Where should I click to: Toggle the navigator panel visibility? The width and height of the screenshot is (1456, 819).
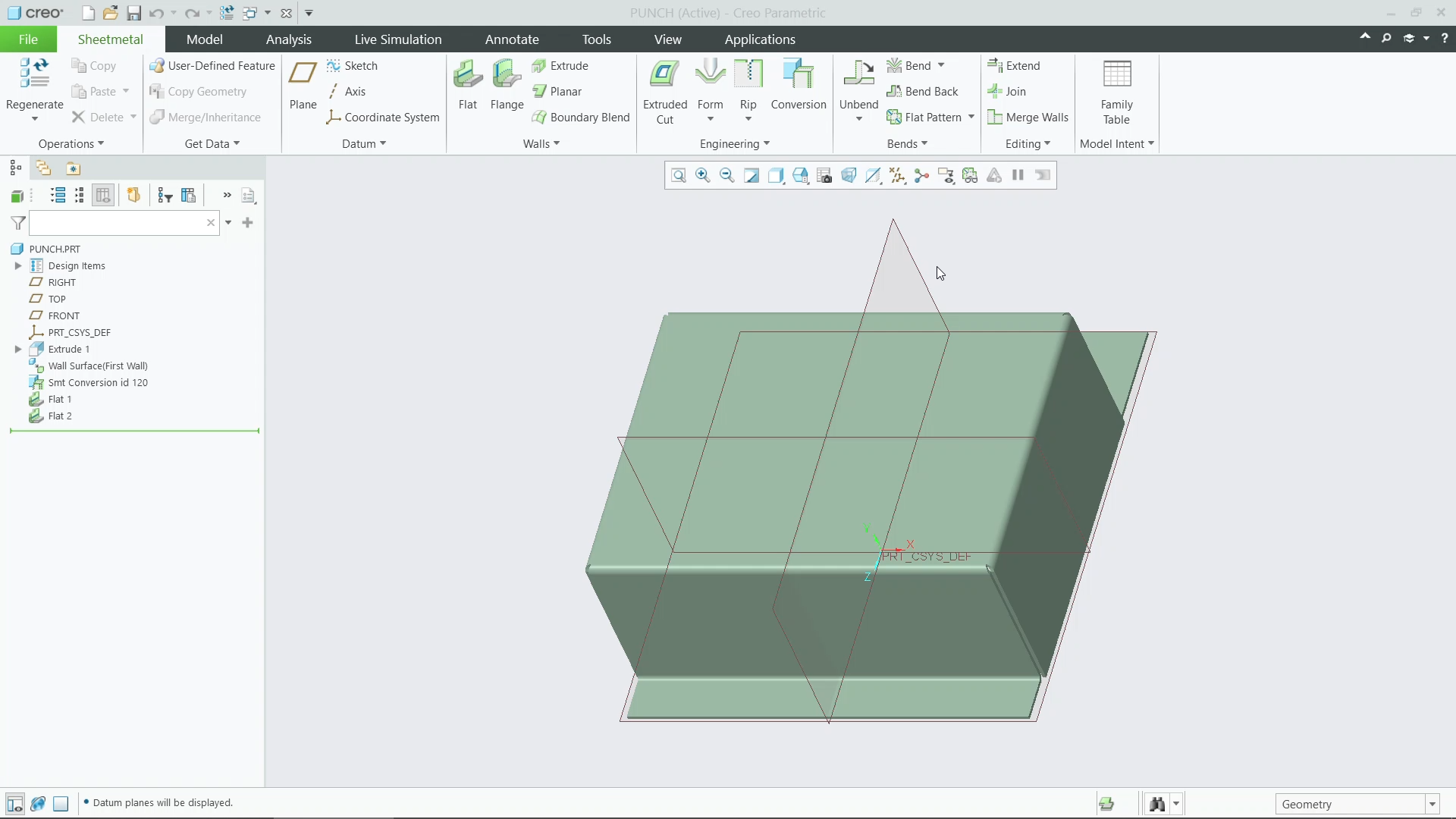tap(14, 803)
